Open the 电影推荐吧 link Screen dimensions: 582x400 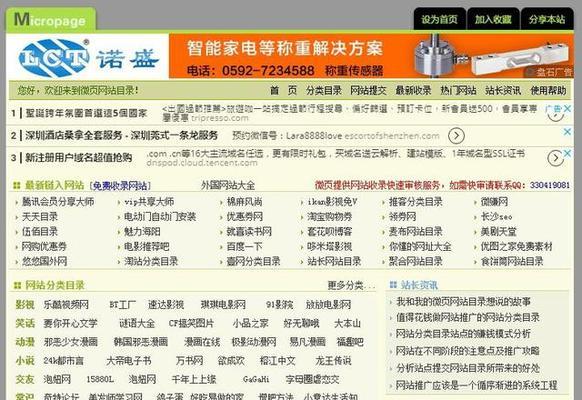tap(147, 246)
